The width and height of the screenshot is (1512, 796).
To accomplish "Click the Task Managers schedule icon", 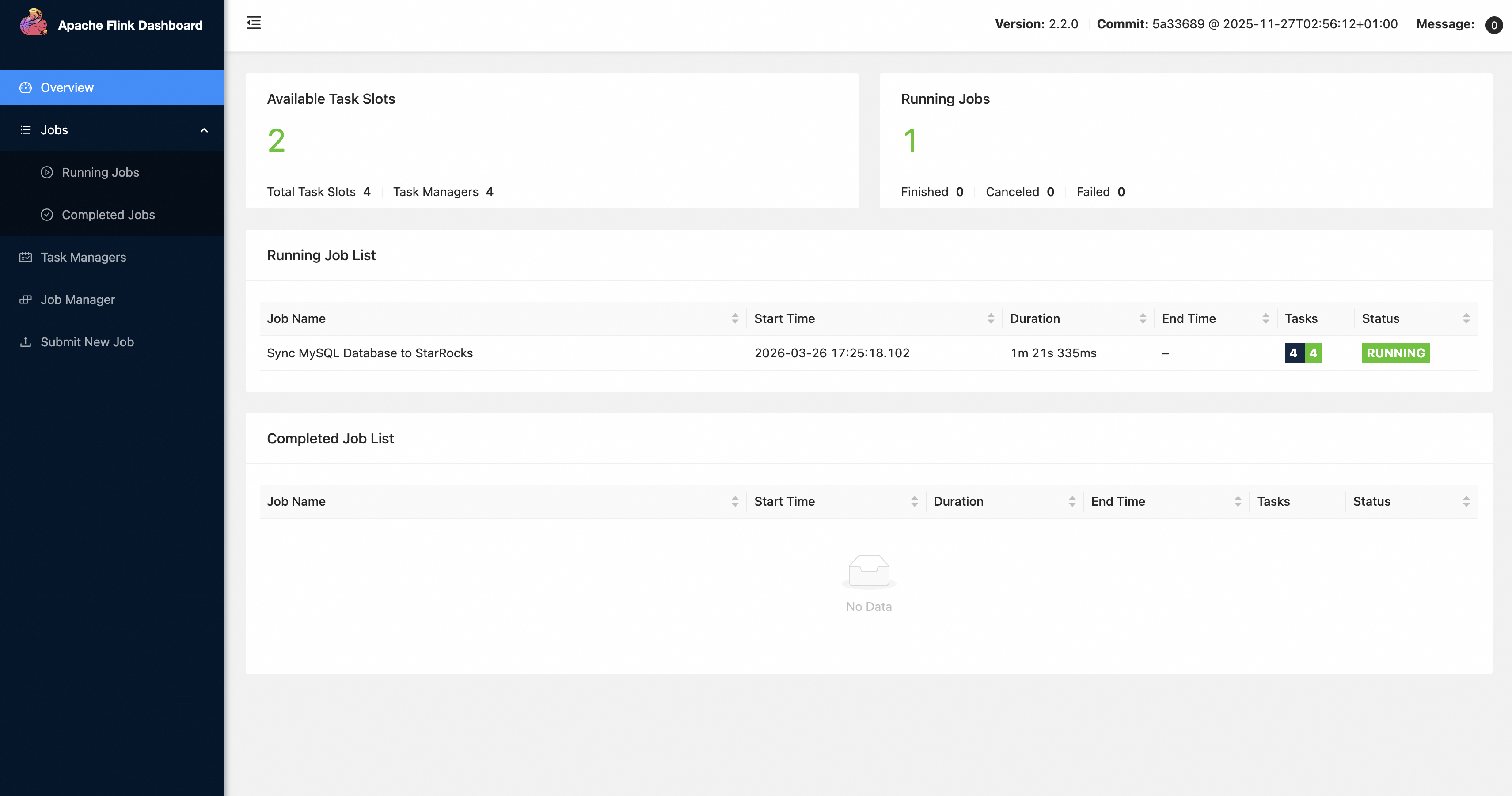I will pyautogui.click(x=25, y=257).
